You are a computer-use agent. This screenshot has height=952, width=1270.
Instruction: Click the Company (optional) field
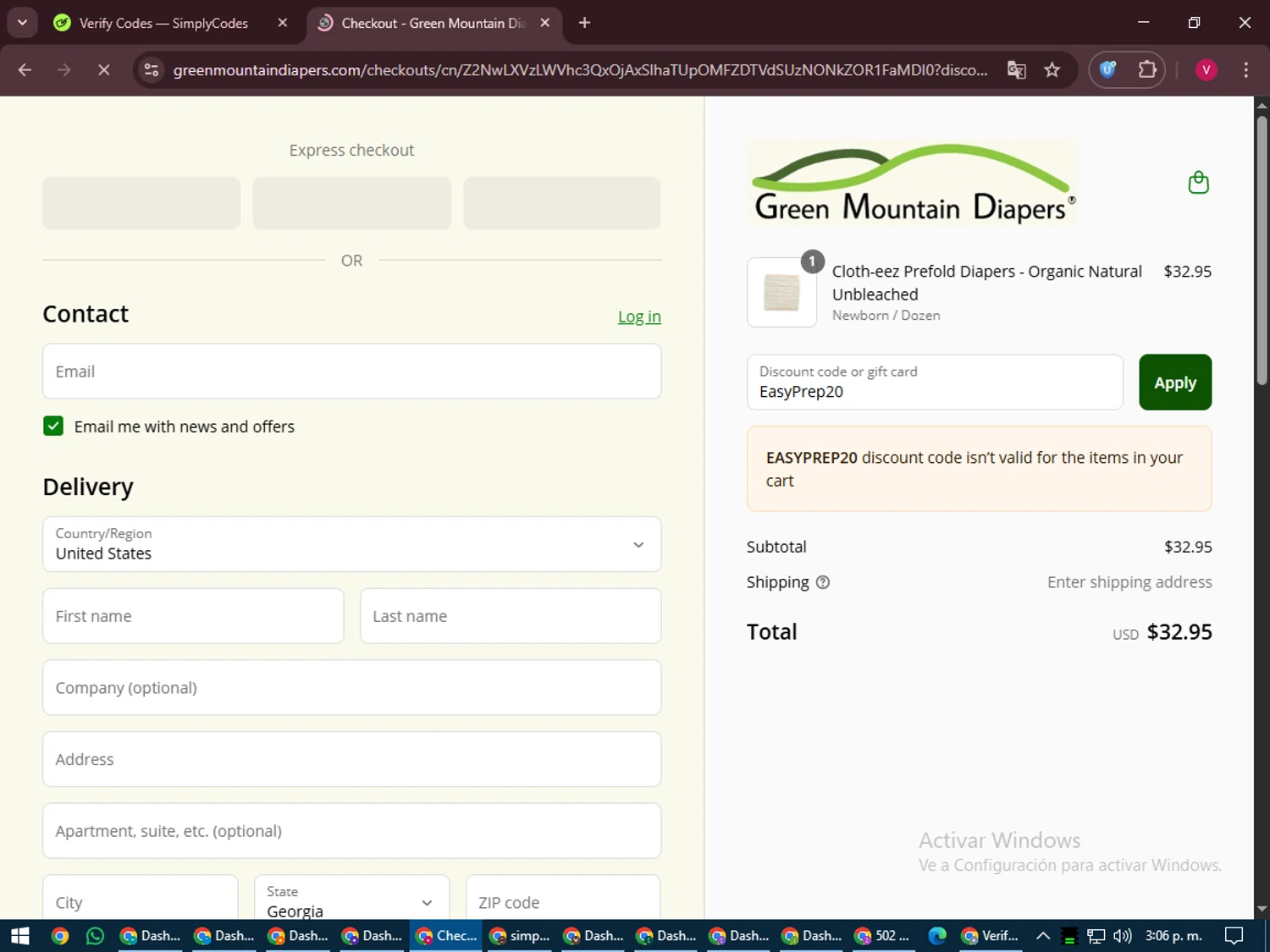[x=351, y=688]
